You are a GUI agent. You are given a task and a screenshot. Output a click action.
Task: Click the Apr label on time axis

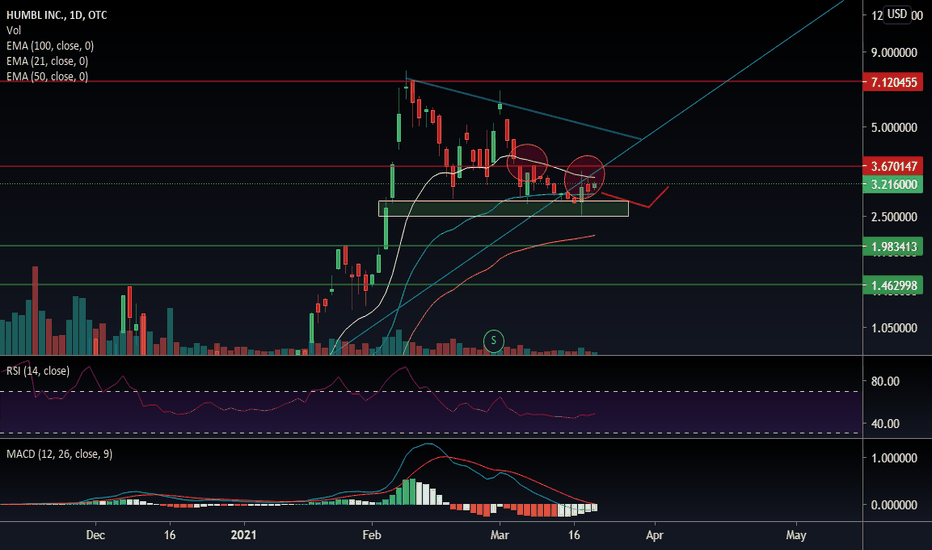(x=654, y=535)
